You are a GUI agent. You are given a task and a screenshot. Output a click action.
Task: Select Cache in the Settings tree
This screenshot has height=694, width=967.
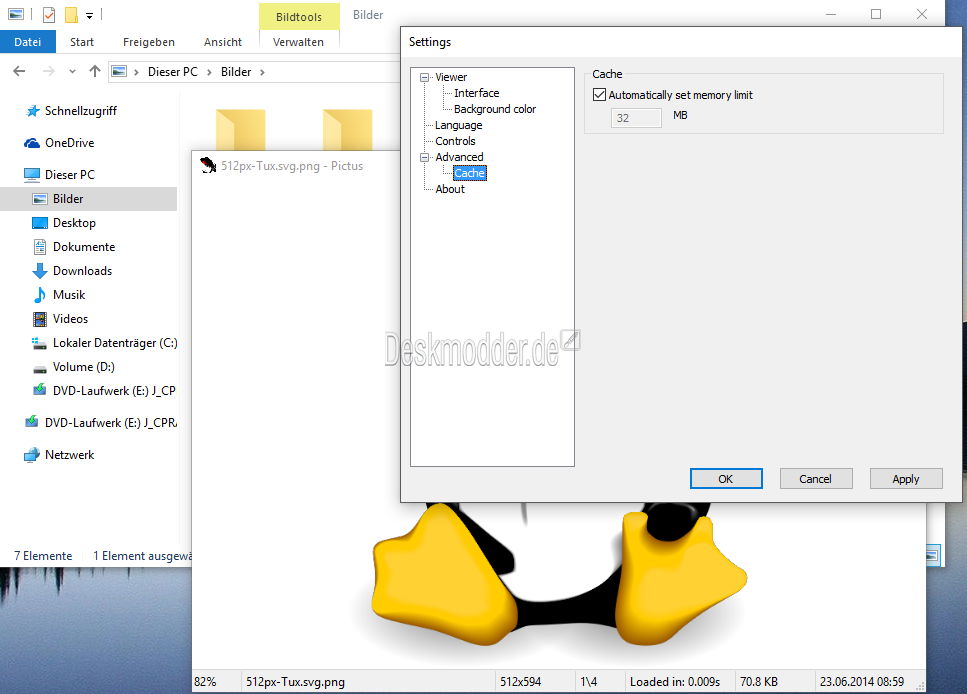[x=470, y=173]
